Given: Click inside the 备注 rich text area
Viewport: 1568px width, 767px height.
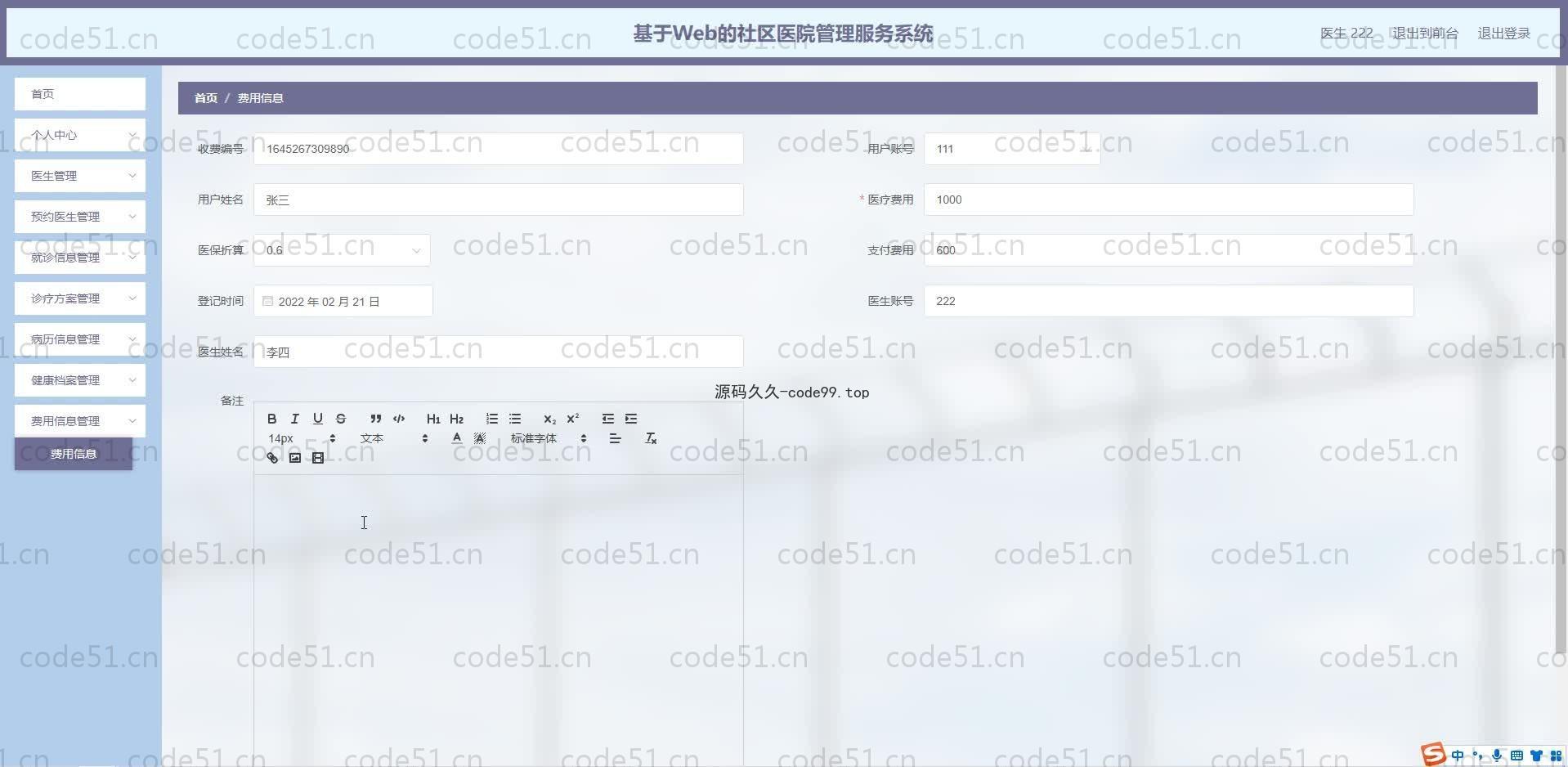Looking at the screenshot, I should [x=499, y=620].
